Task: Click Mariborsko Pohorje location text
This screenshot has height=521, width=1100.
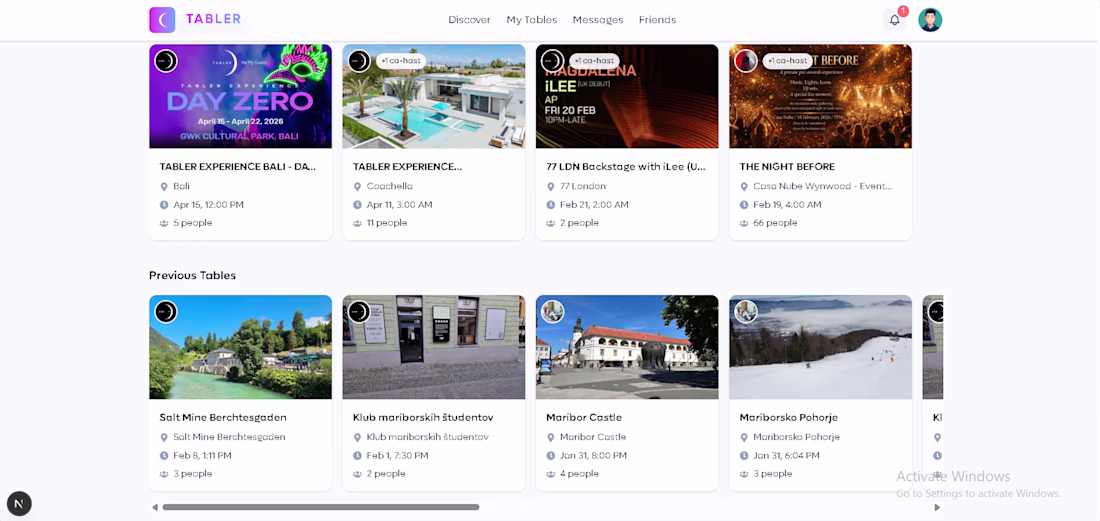Action: (796, 437)
